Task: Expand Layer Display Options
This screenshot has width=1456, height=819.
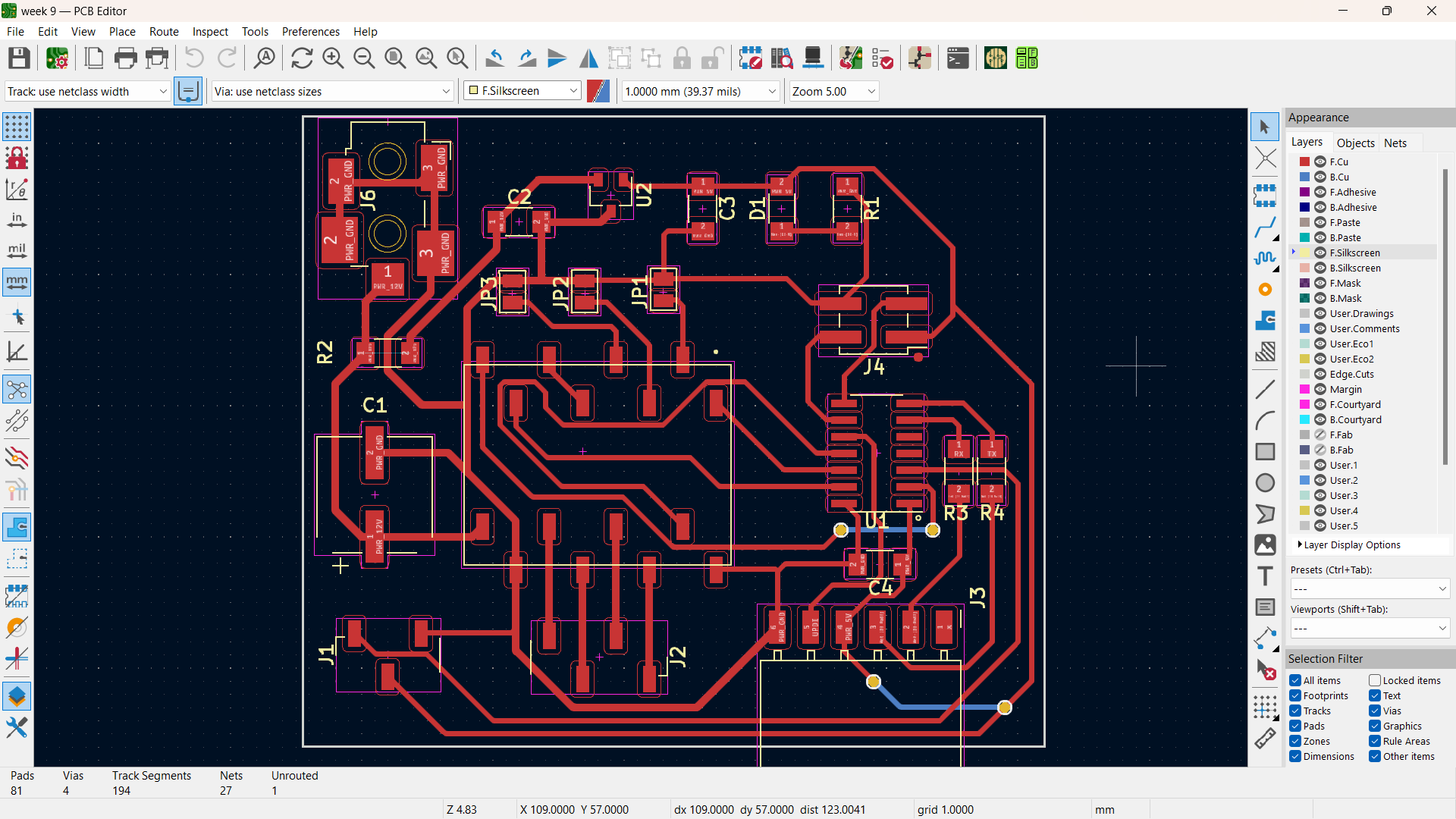Action: tap(1351, 544)
